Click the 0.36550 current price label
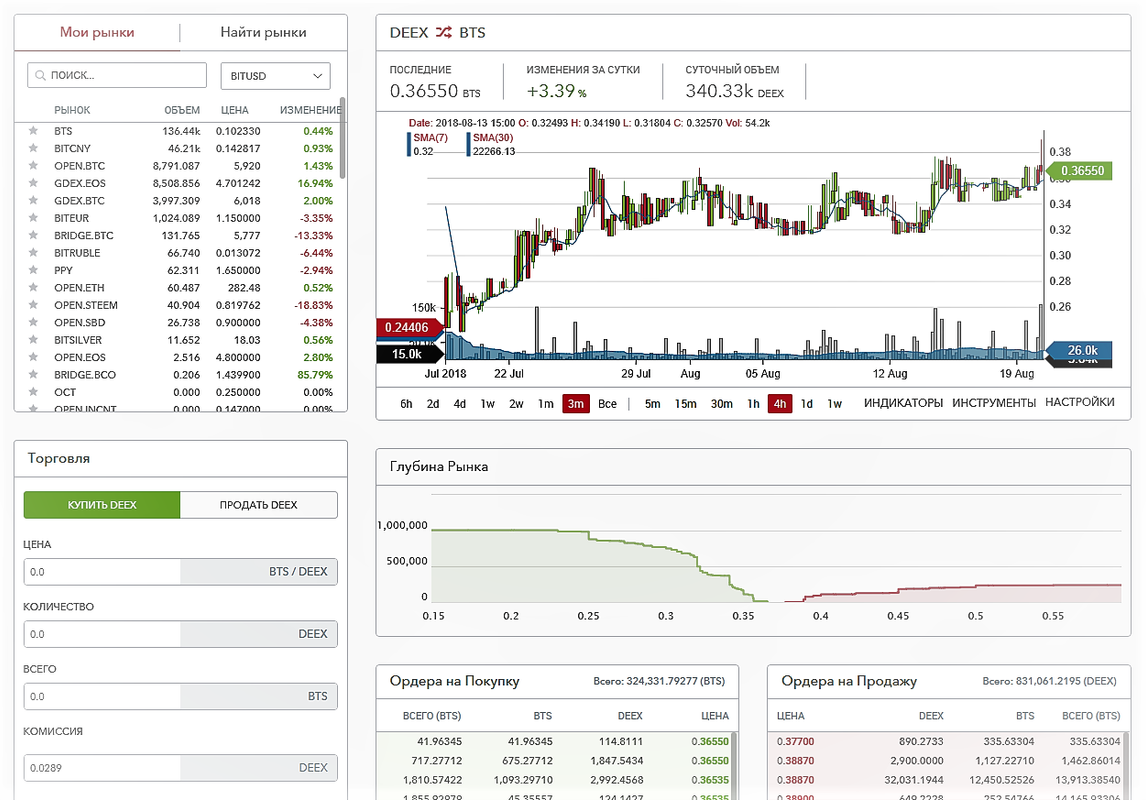 pos(1081,171)
